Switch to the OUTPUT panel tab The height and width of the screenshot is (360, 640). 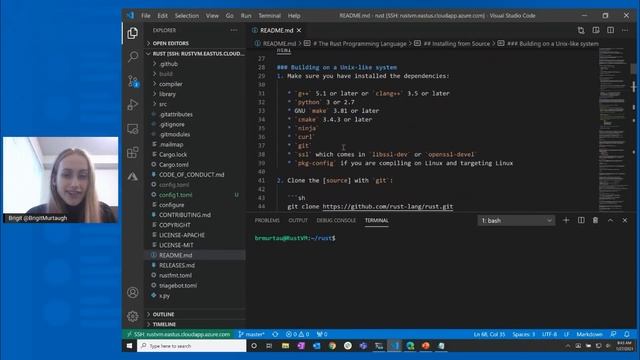point(298,220)
